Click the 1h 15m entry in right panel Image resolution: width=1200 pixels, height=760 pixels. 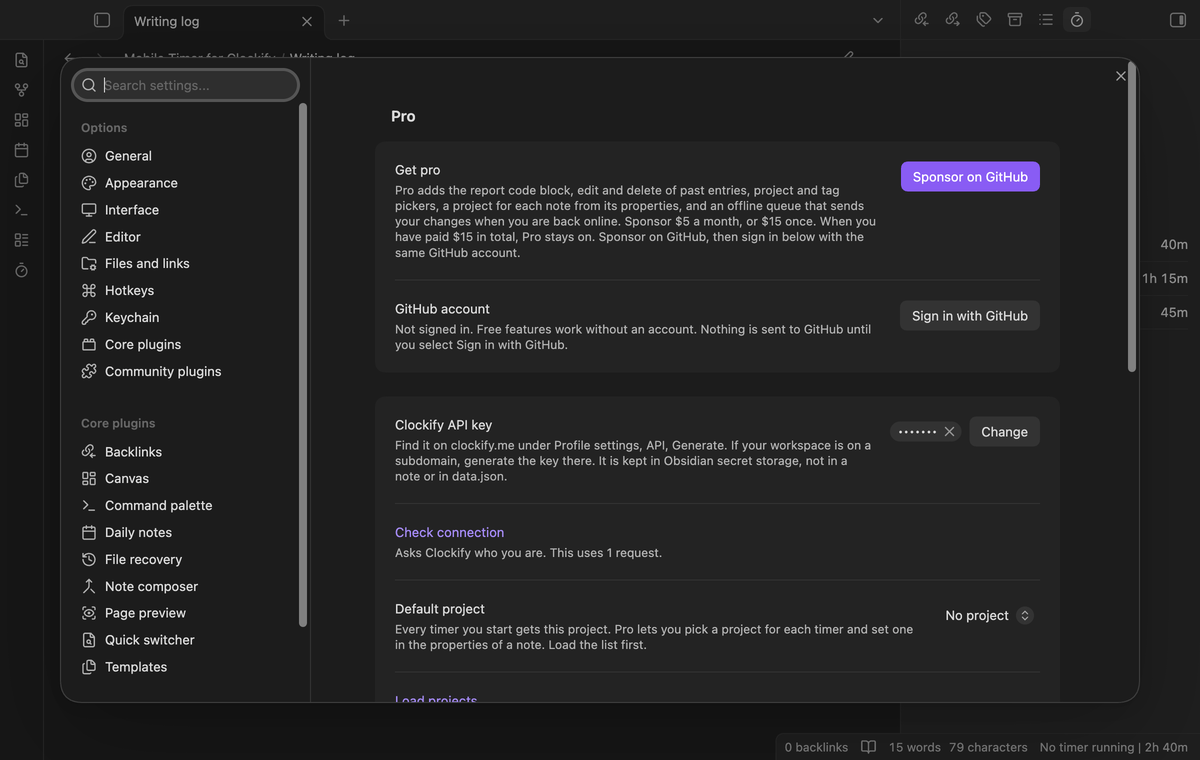1165,279
